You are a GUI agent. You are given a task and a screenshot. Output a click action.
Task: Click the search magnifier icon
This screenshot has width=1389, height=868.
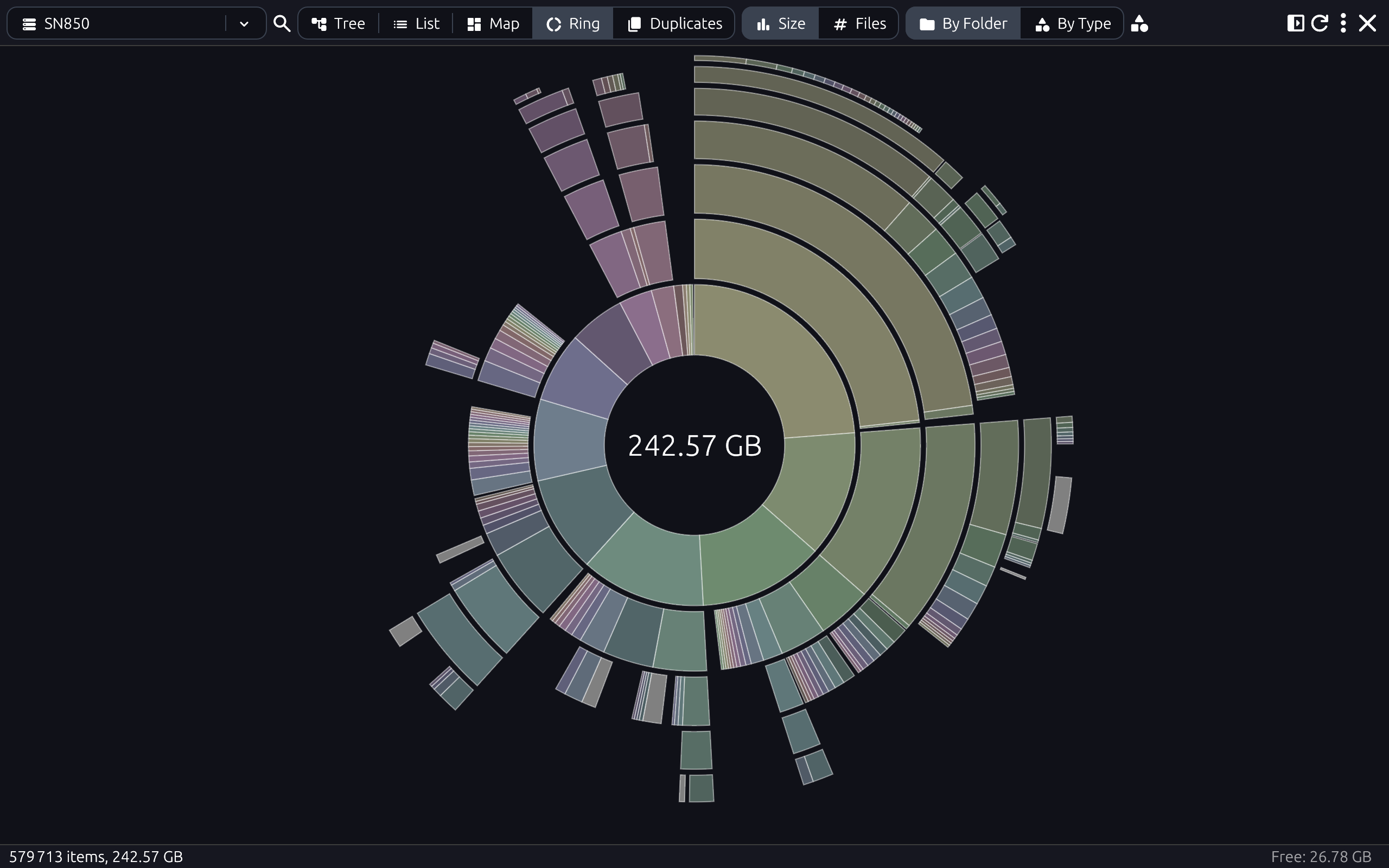(x=281, y=23)
